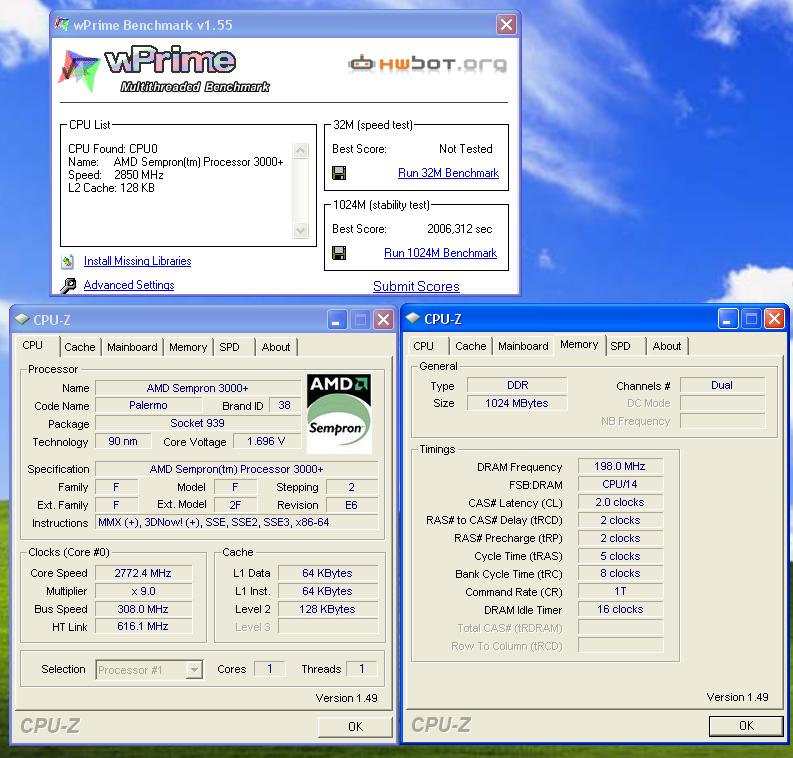Click the Revision value E6
The width and height of the screenshot is (793, 758).
click(351, 505)
